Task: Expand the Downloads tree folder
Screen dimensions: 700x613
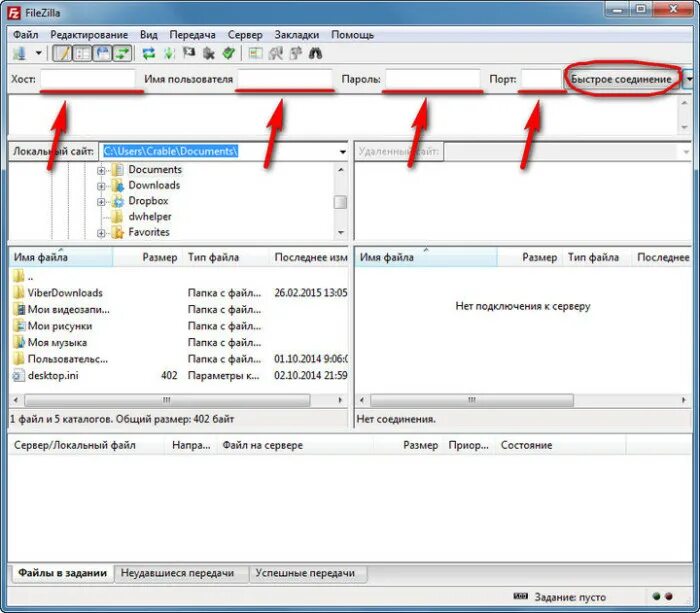Action: coord(101,186)
